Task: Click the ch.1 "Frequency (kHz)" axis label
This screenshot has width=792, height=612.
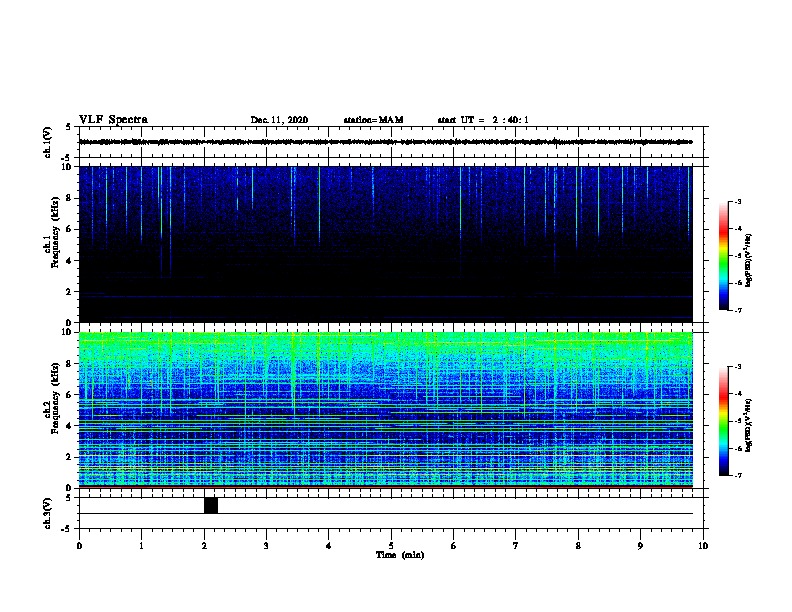Action: [56, 232]
